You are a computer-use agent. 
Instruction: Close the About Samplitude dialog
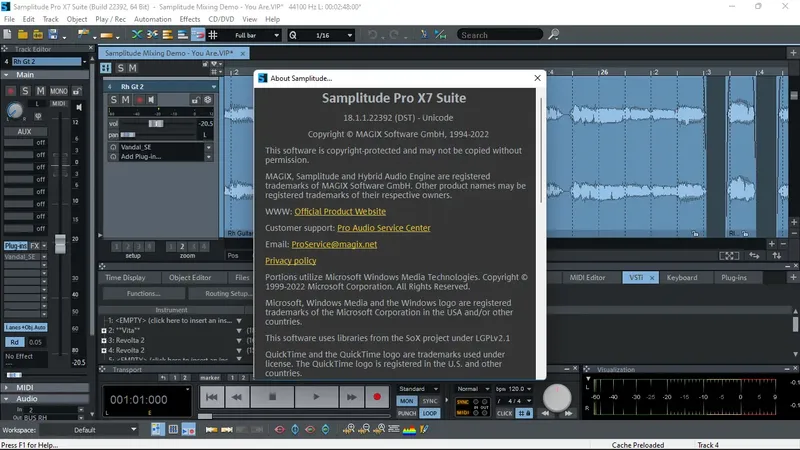coord(537,78)
